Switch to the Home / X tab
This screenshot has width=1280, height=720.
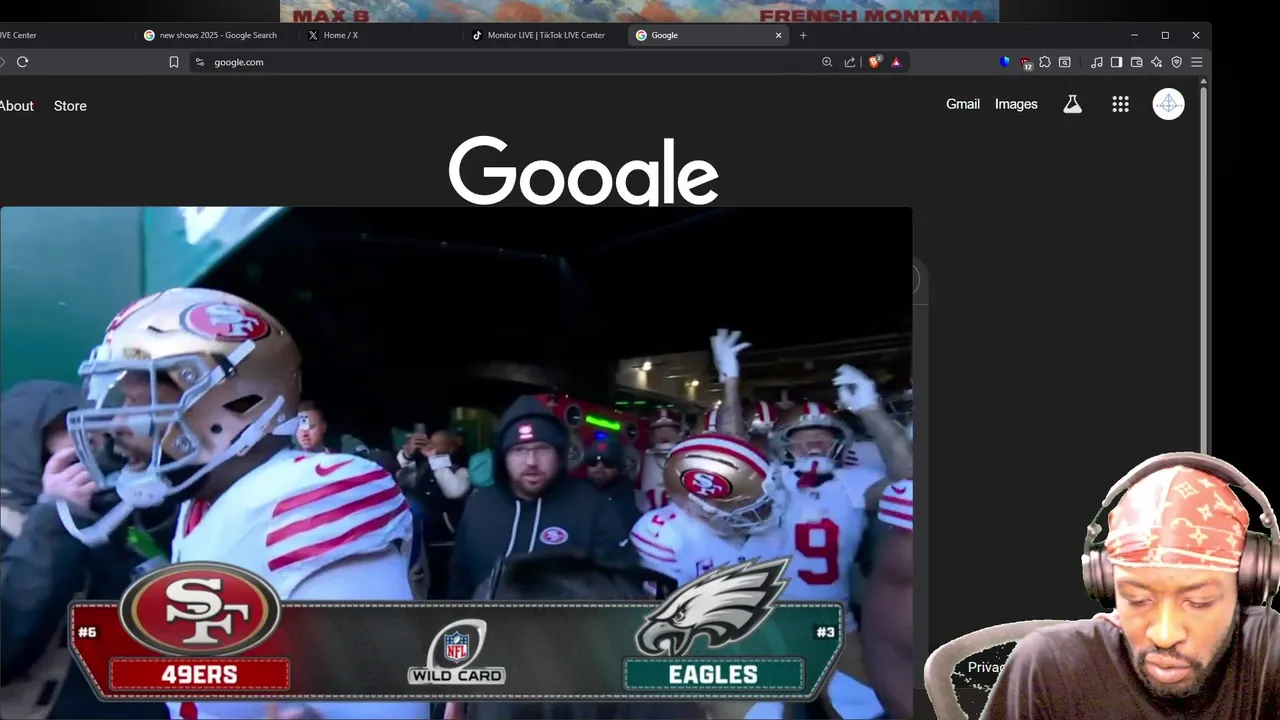pyautogui.click(x=381, y=35)
